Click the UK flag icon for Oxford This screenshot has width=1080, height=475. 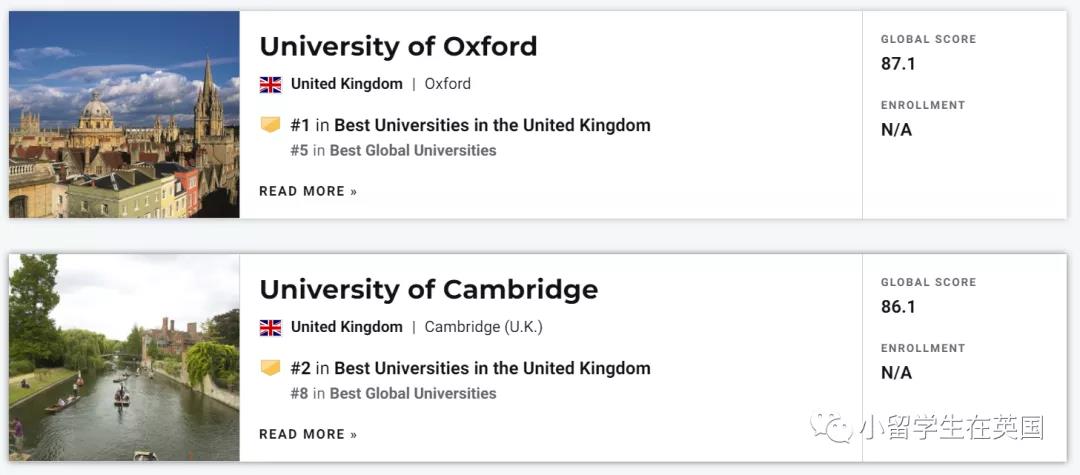(270, 85)
